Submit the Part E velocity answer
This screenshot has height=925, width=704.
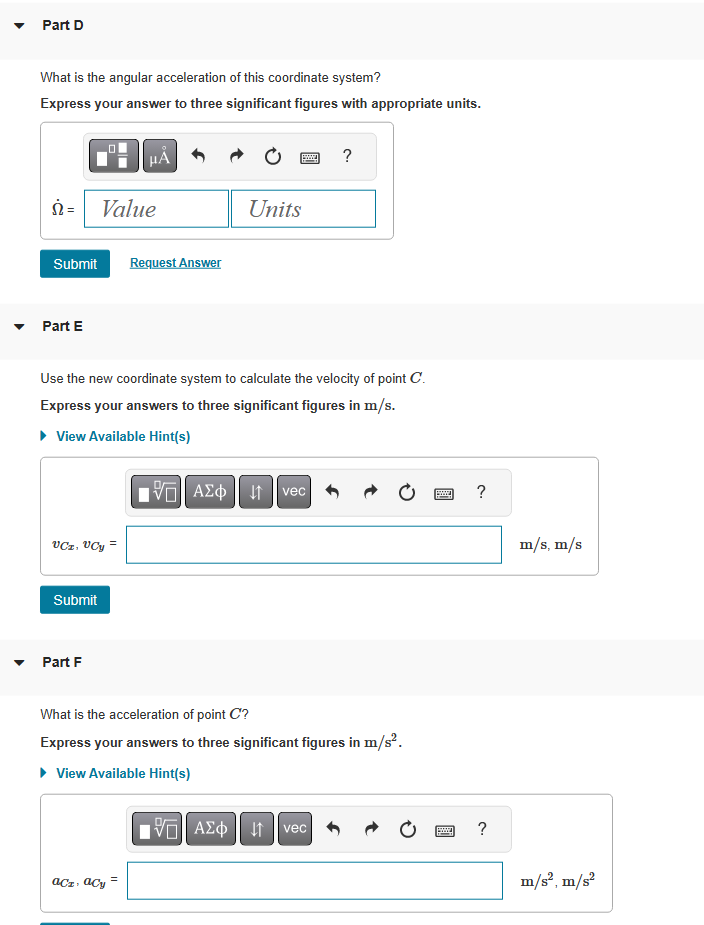74,599
